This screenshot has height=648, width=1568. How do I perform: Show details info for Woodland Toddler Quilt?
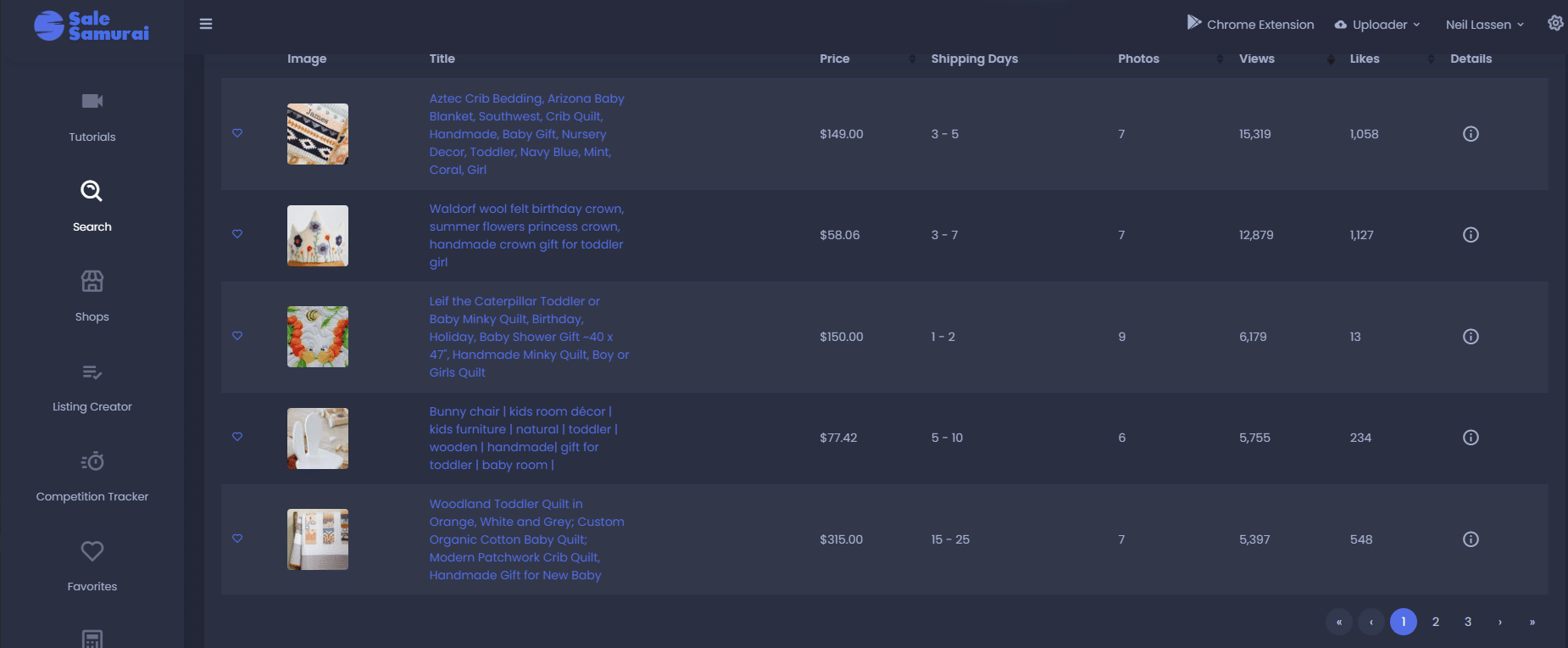tap(1471, 539)
